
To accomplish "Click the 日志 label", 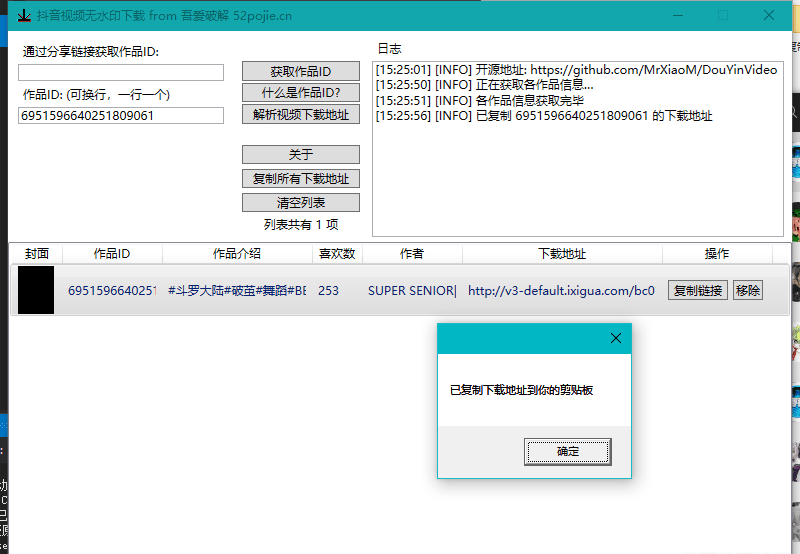I will [x=389, y=48].
